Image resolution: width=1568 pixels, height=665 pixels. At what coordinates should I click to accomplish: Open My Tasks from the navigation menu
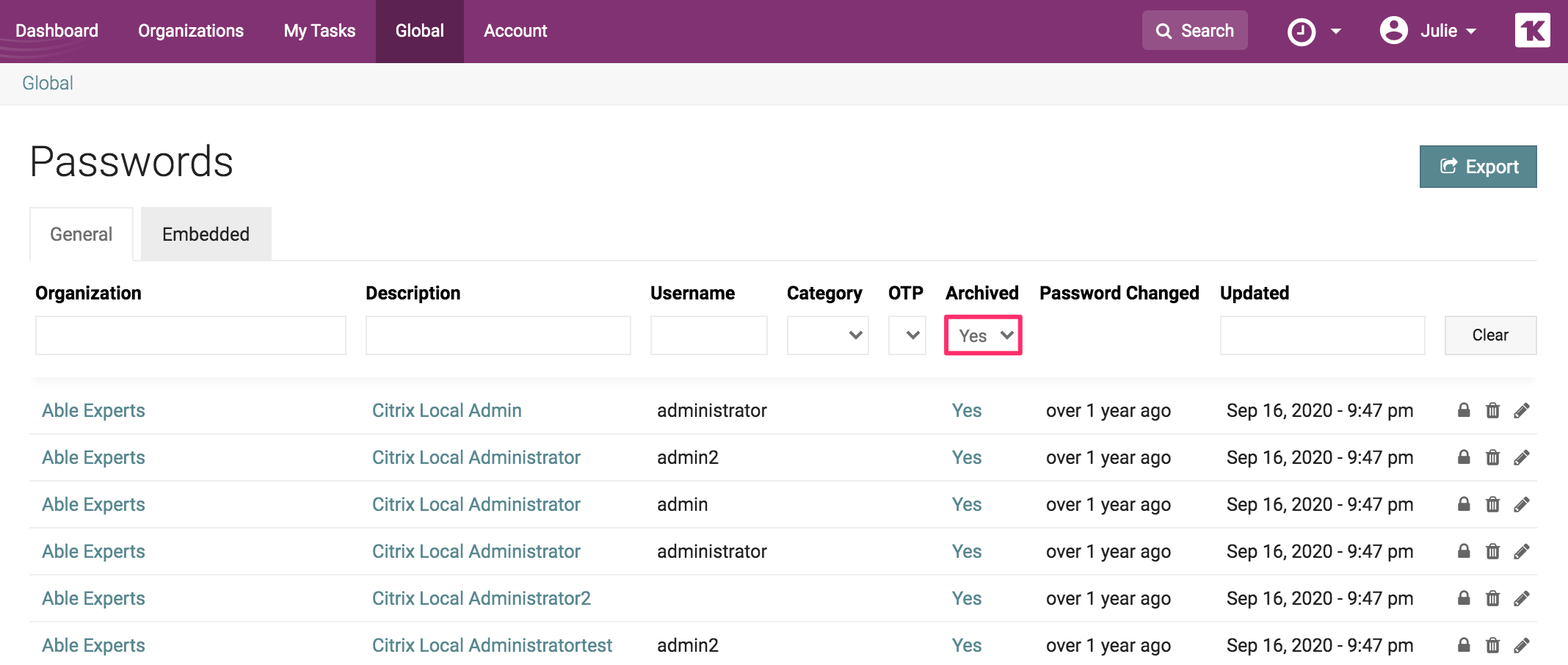click(x=319, y=30)
